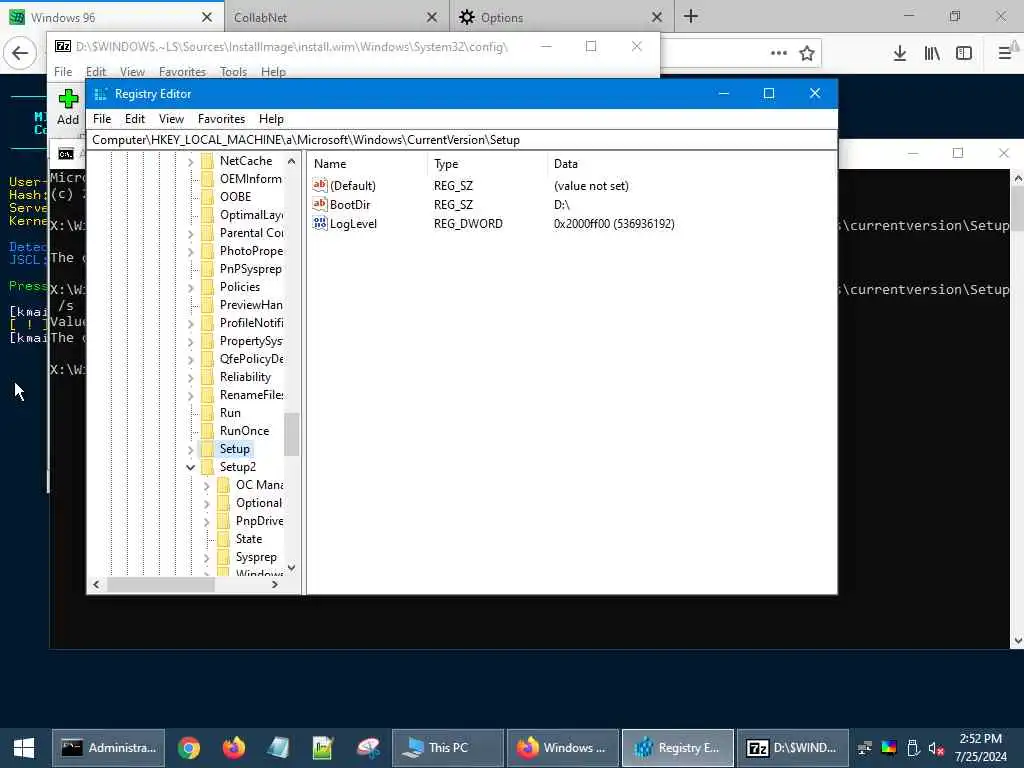Switch to the Options browser tab
This screenshot has width=1024, height=768.
562,17
